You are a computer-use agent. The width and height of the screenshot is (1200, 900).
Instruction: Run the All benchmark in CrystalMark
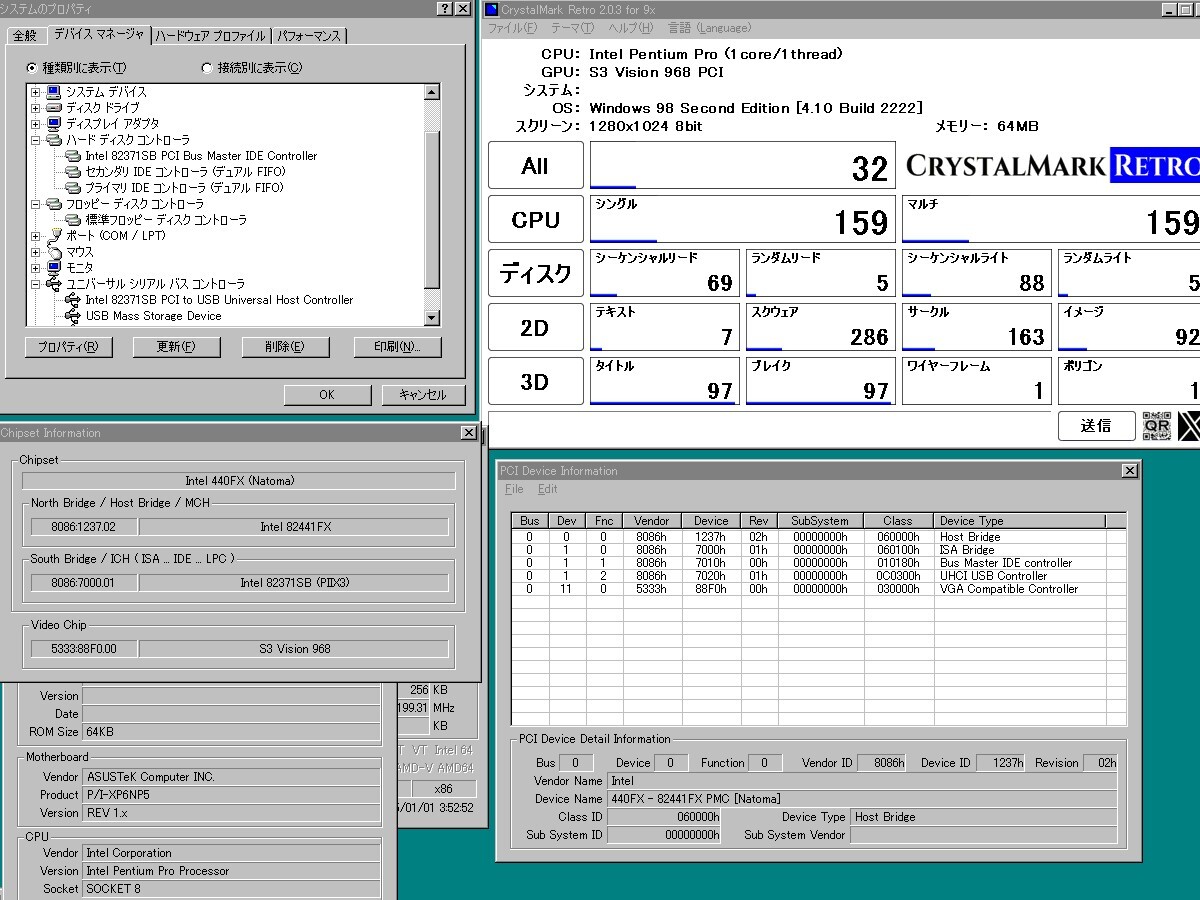tap(535, 166)
